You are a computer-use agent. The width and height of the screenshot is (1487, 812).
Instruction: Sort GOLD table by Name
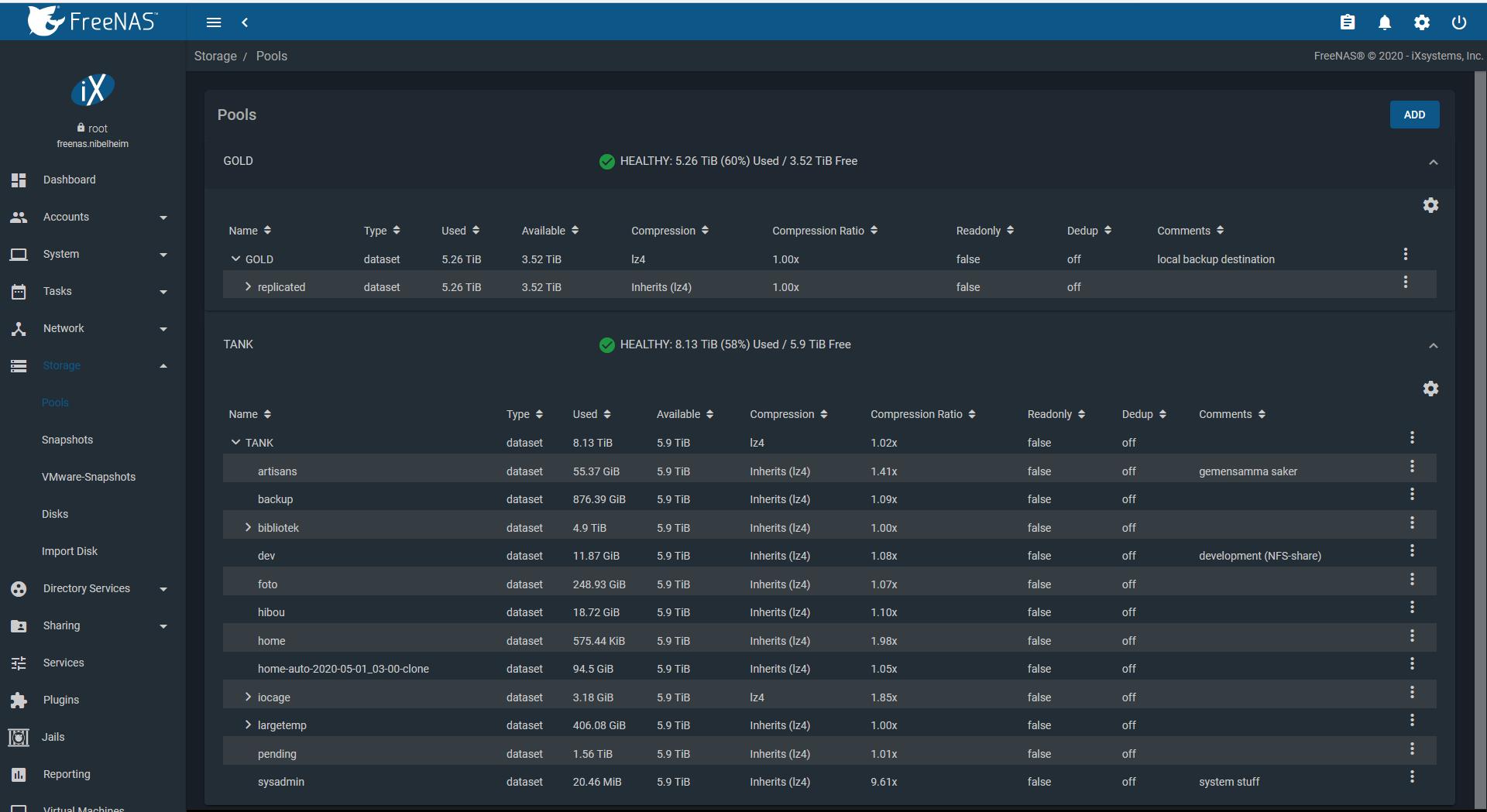250,231
